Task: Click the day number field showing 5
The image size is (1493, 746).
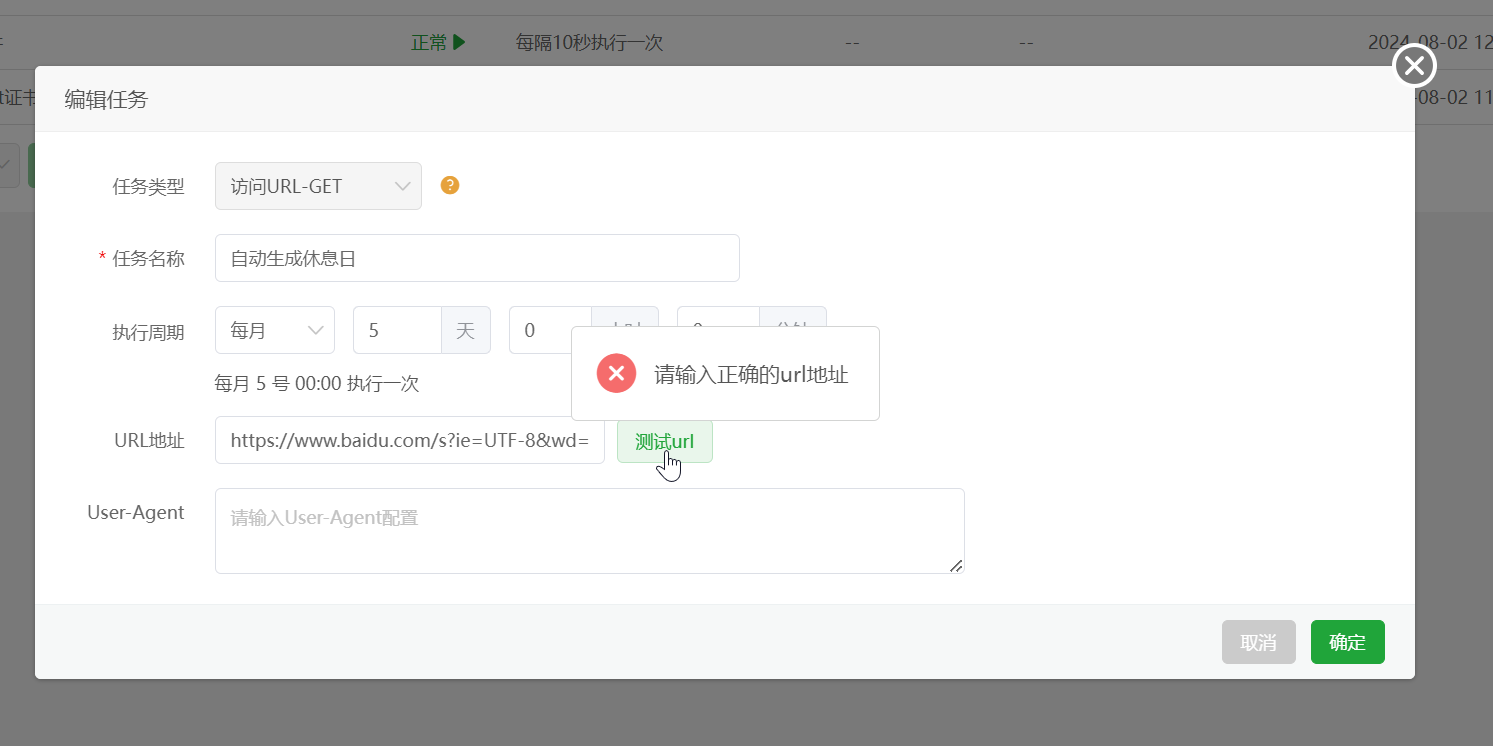Action: click(397, 330)
